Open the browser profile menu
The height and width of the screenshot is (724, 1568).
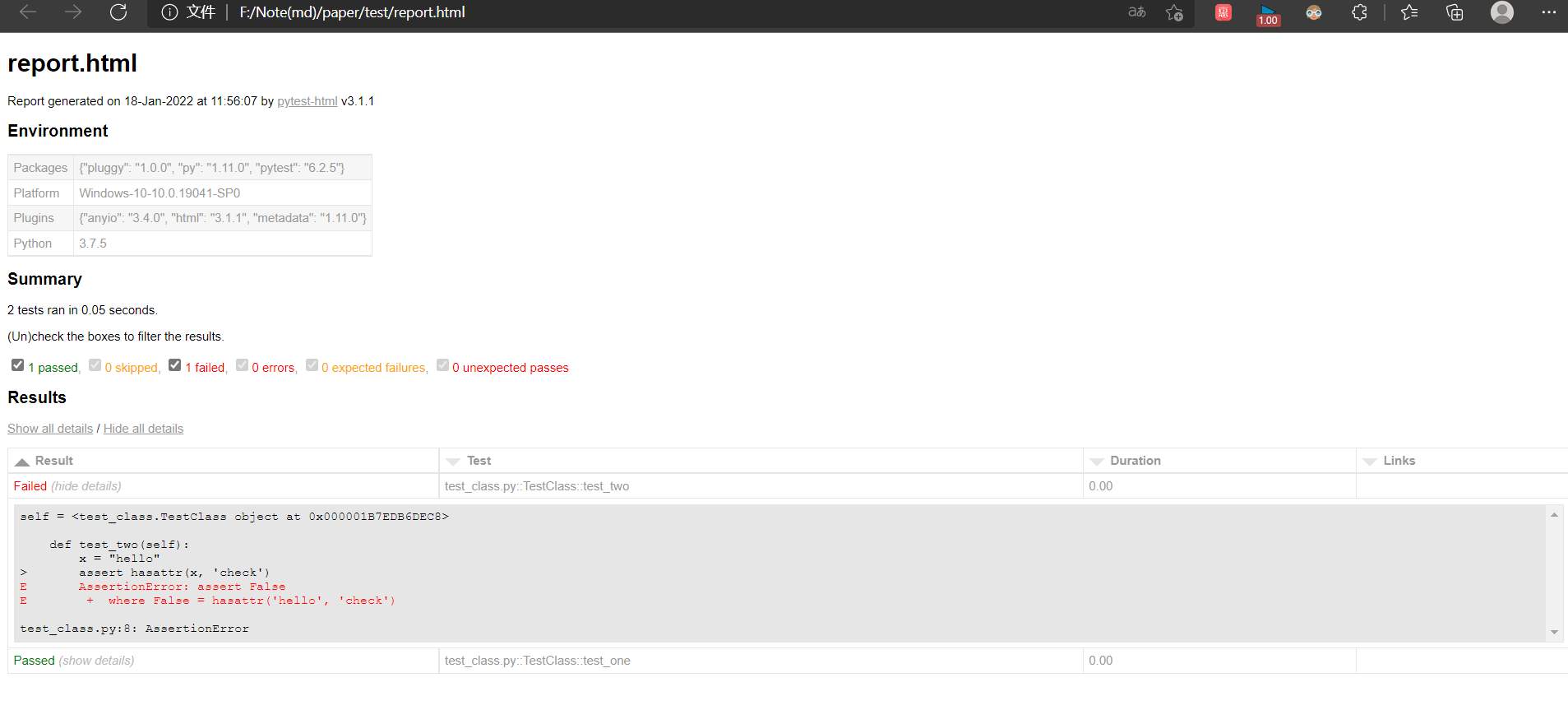click(1502, 12)
